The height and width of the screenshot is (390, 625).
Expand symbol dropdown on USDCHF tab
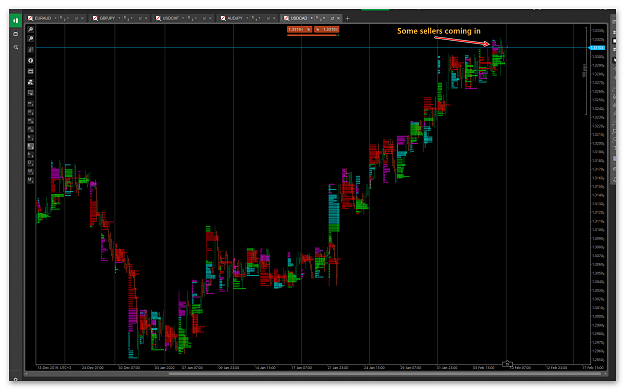(x=183, y=18)
